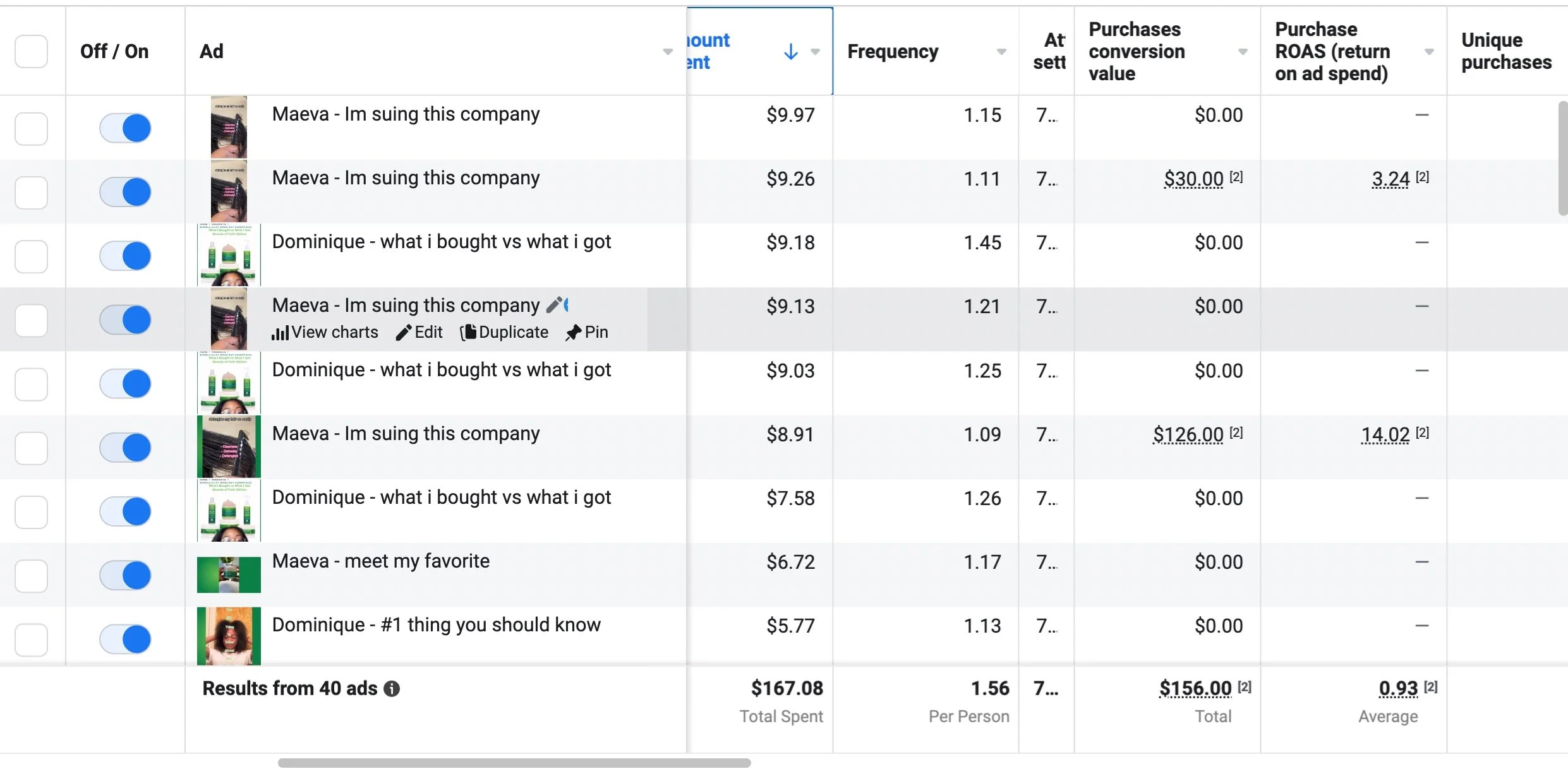The width and height of the screenshot is (1568, 769).
Task: Click the horizontal scrollbar at bottom
Action: [x=514, y=763]
